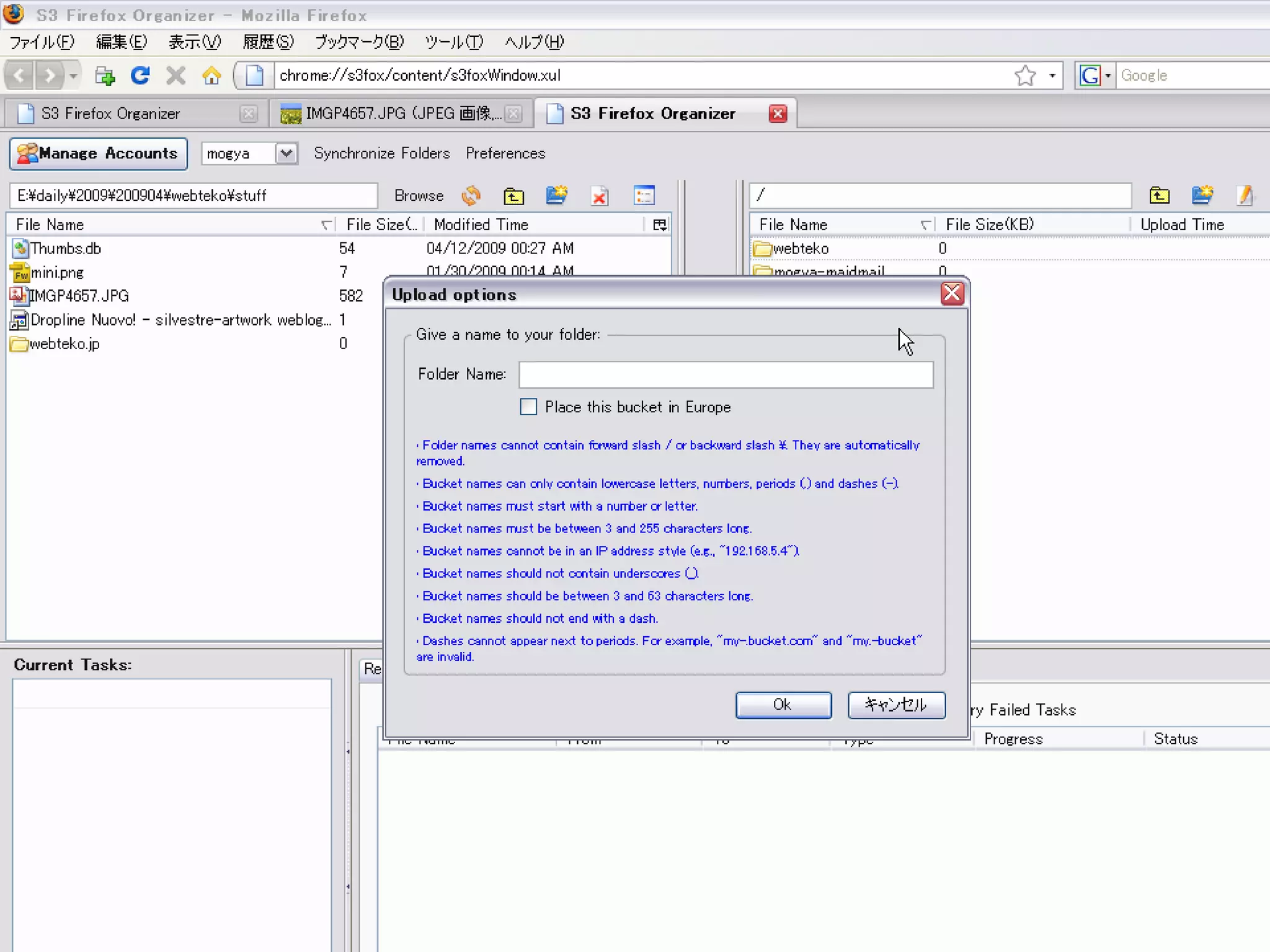Screen dimensions: 1270x952
Task: Click the Folder Name text field
Action: point(726,374)
